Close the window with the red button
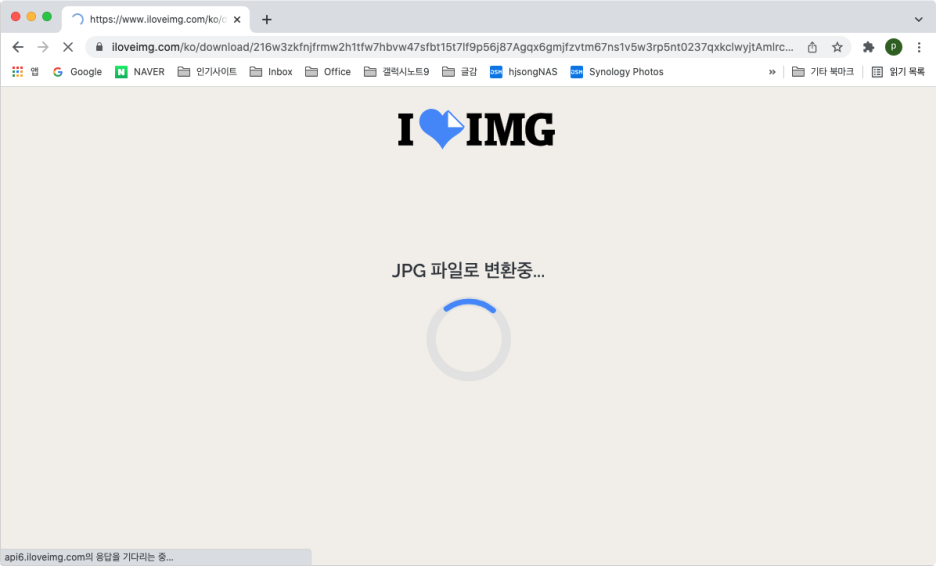Screen dimensions: 936x566 coord(16,17)
